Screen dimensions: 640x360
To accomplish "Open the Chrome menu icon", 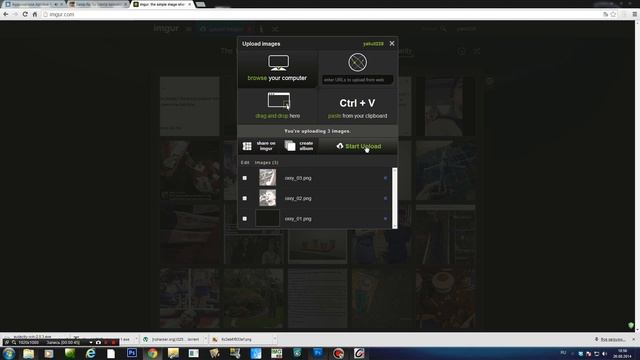I will click(x=635, y=14).
